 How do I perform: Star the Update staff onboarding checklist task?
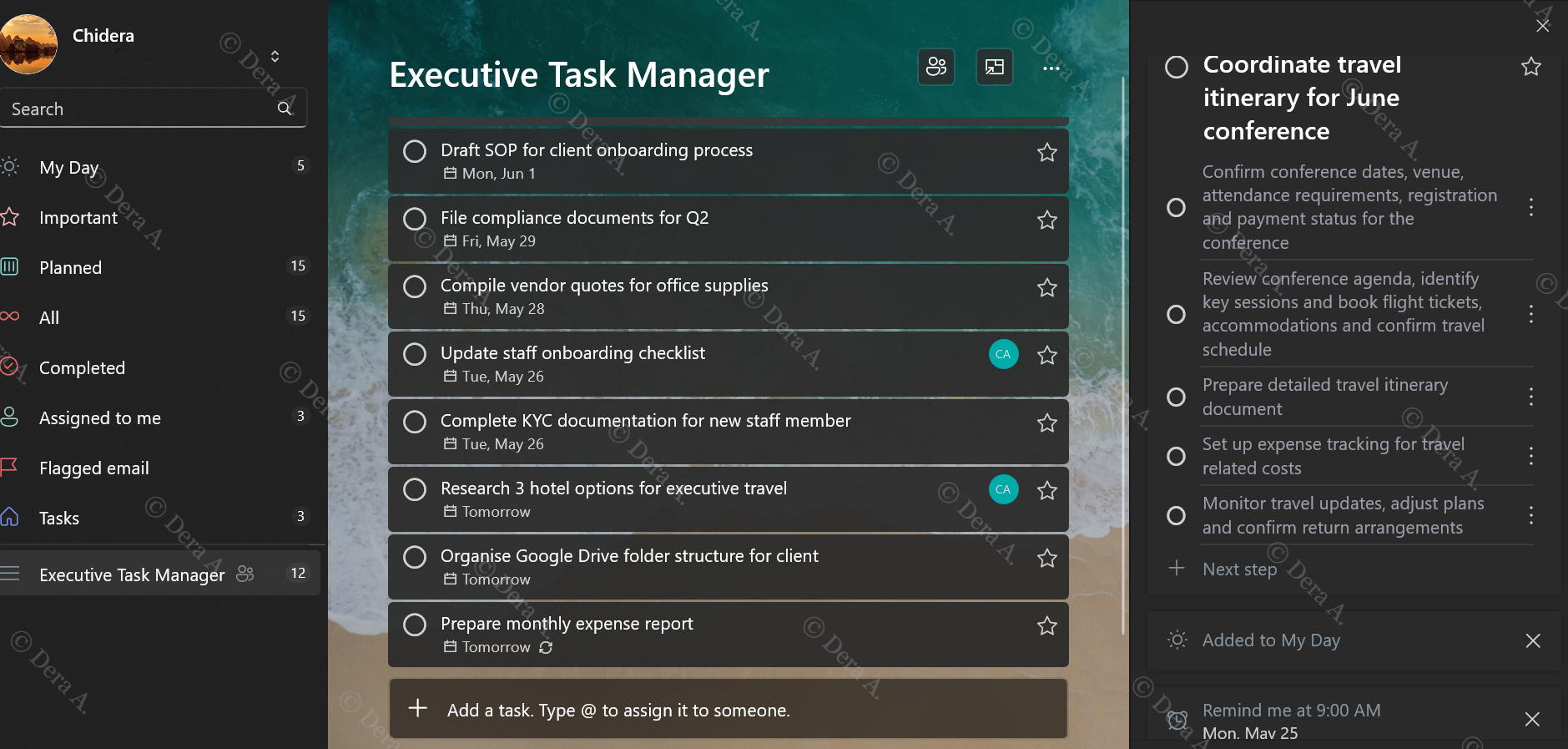(x=1047, y=355)
